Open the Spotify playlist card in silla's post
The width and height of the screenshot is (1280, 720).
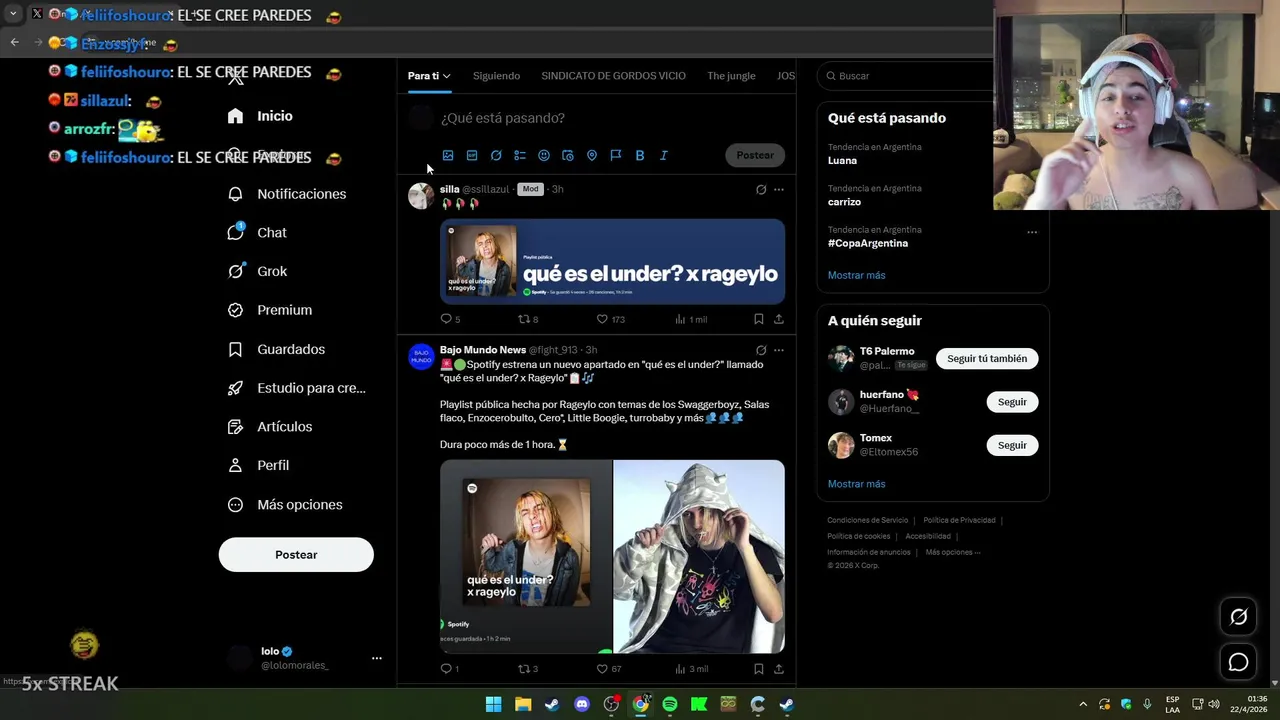612,261
